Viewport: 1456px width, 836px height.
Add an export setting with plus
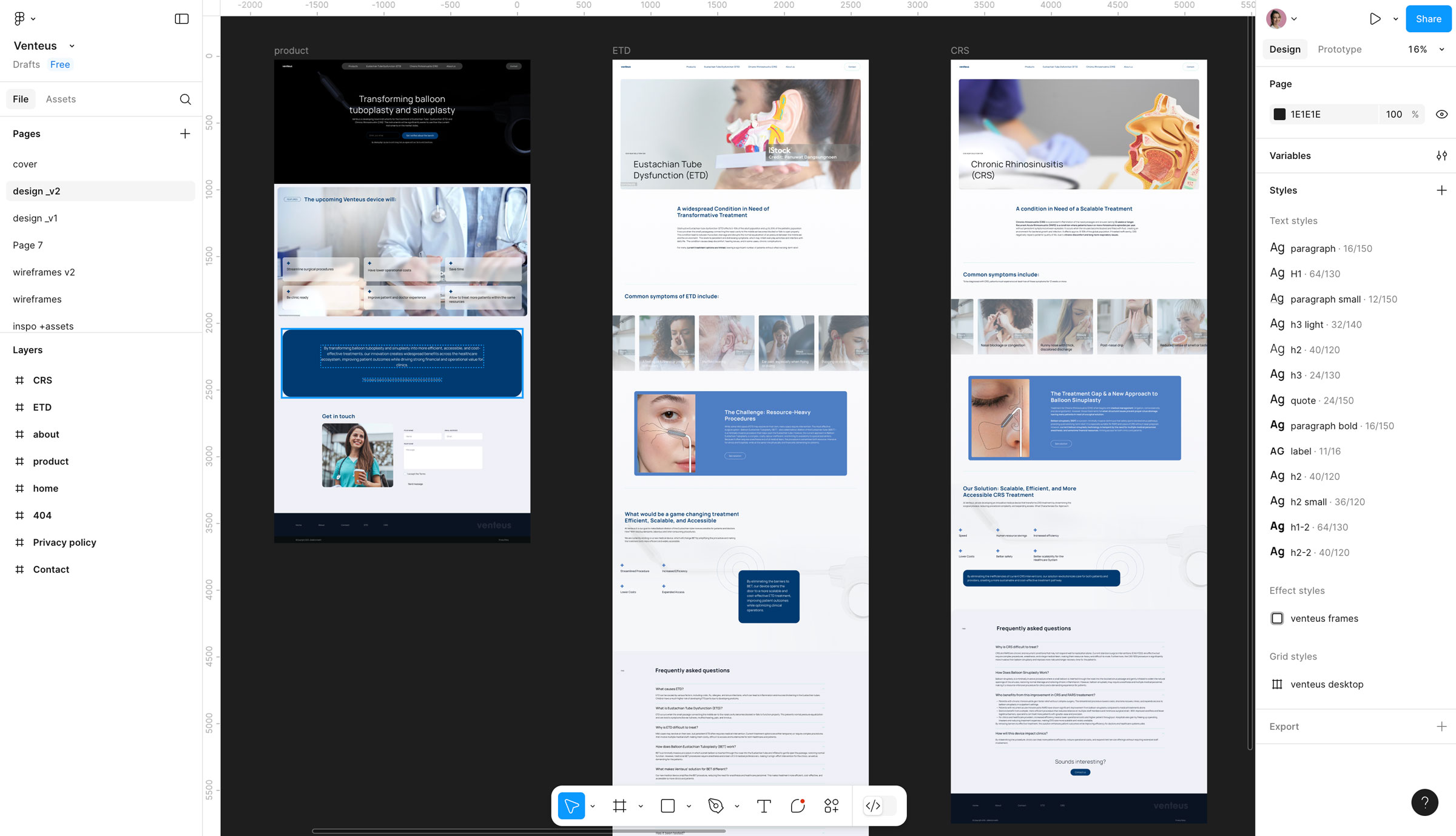point(1441,727)
